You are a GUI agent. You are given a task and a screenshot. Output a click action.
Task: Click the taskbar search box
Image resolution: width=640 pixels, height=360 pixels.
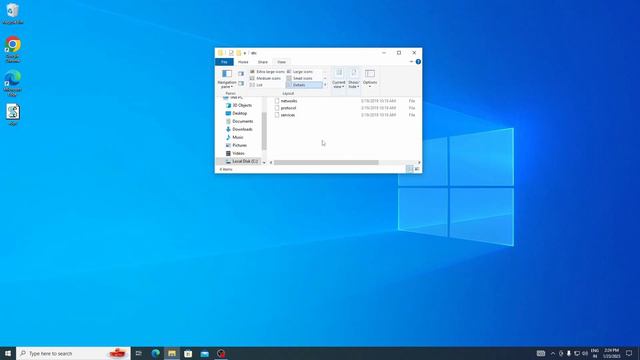coord(73,353)
